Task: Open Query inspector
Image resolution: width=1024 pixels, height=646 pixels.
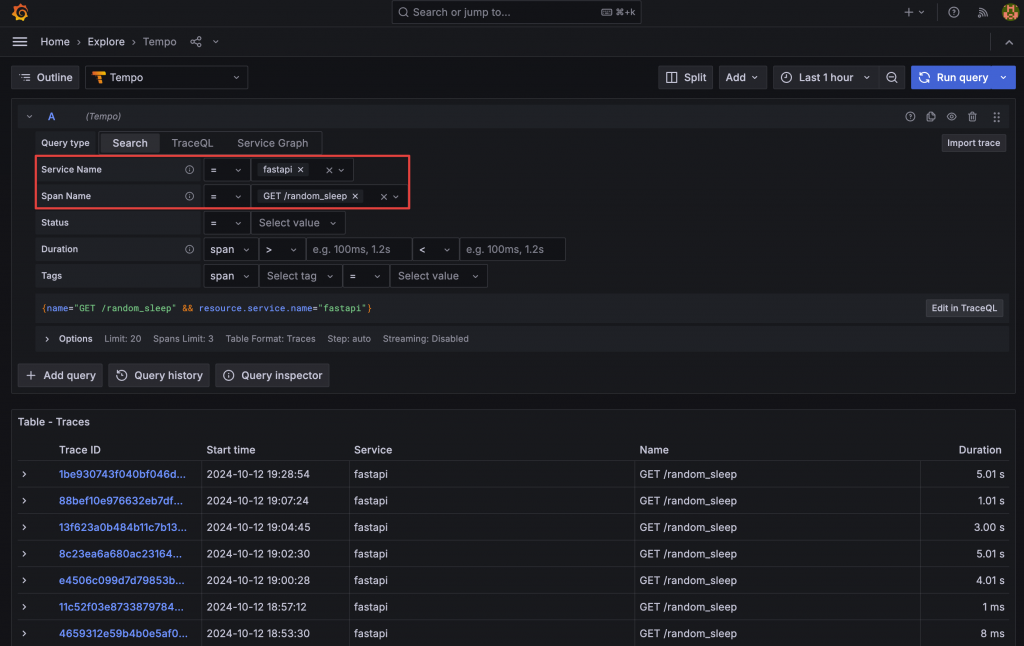Action: click(272, 376)
